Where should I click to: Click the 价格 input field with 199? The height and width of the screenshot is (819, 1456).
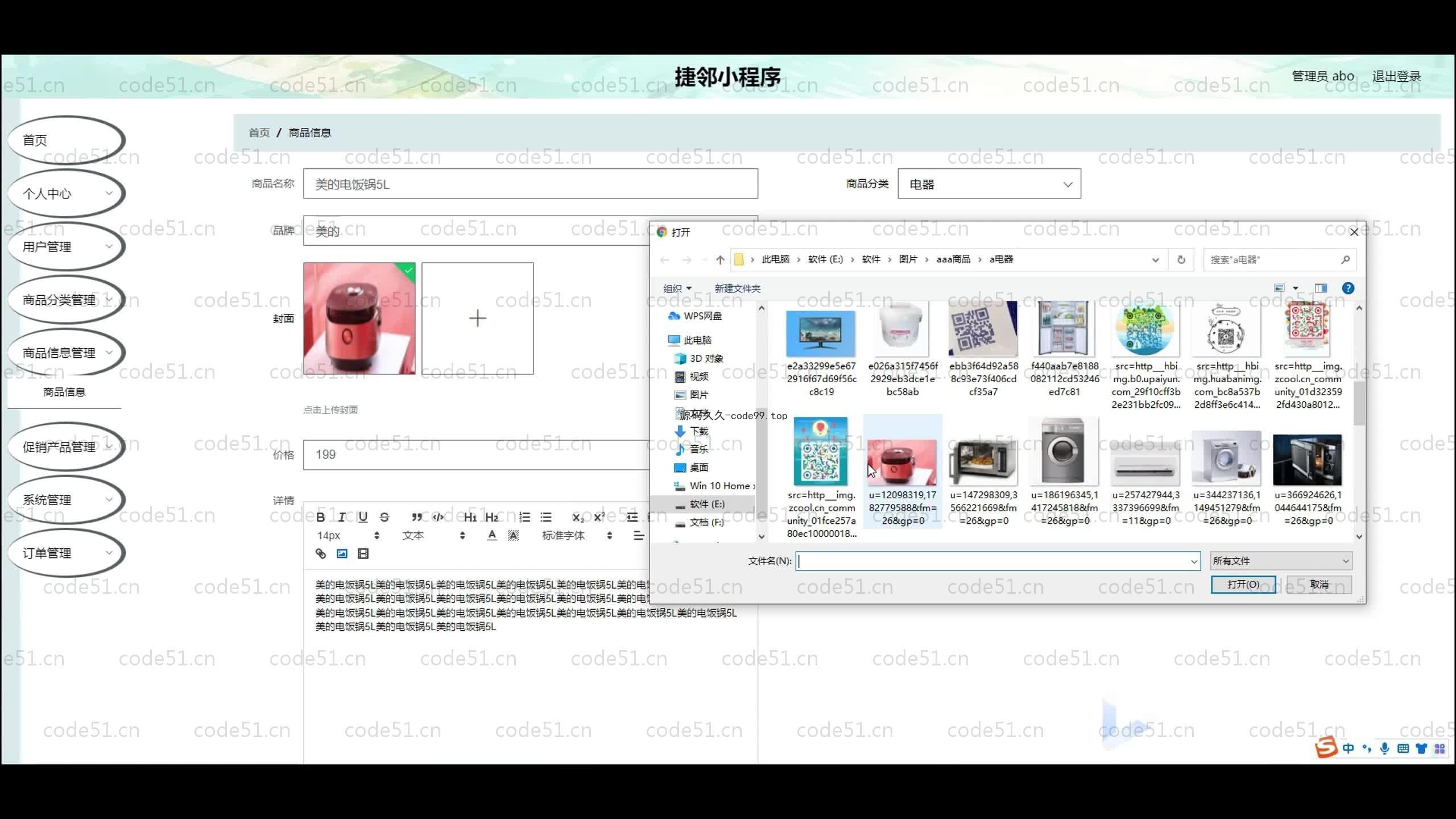[477, 454]
